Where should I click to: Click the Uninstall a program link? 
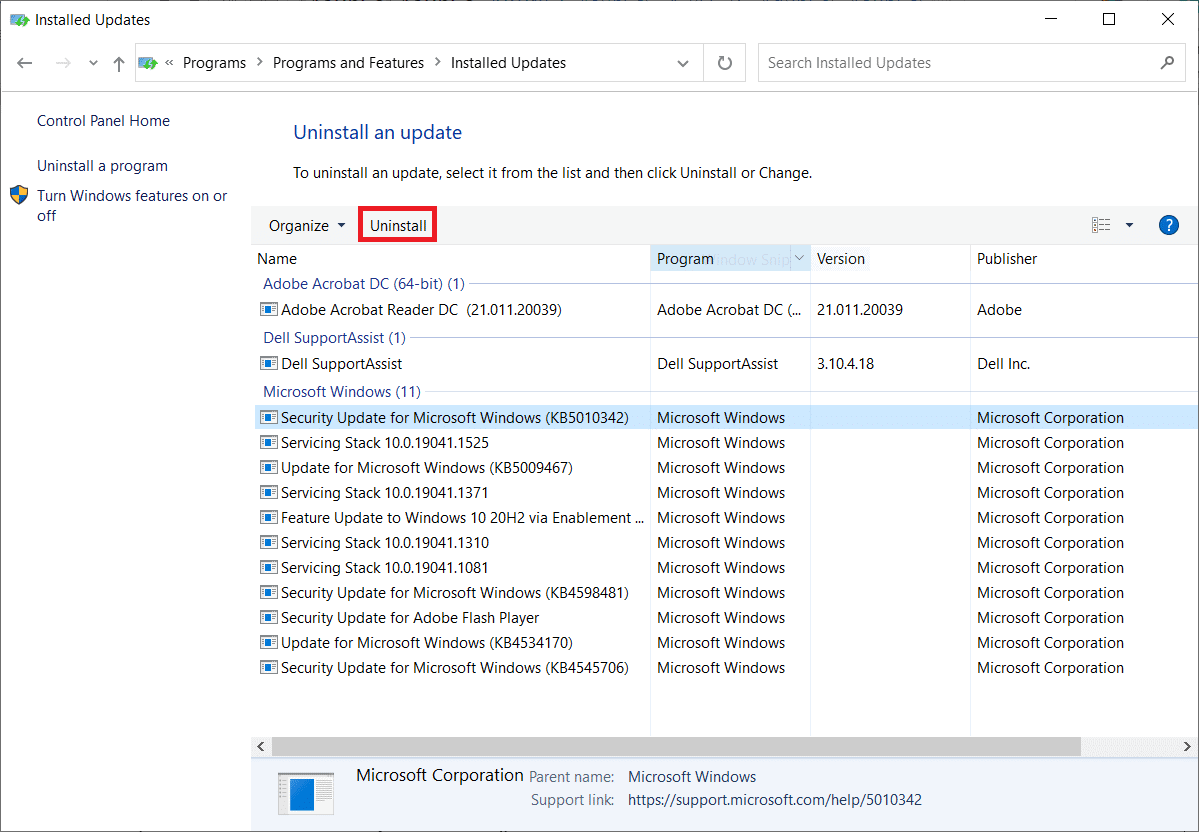pos(101,165)
